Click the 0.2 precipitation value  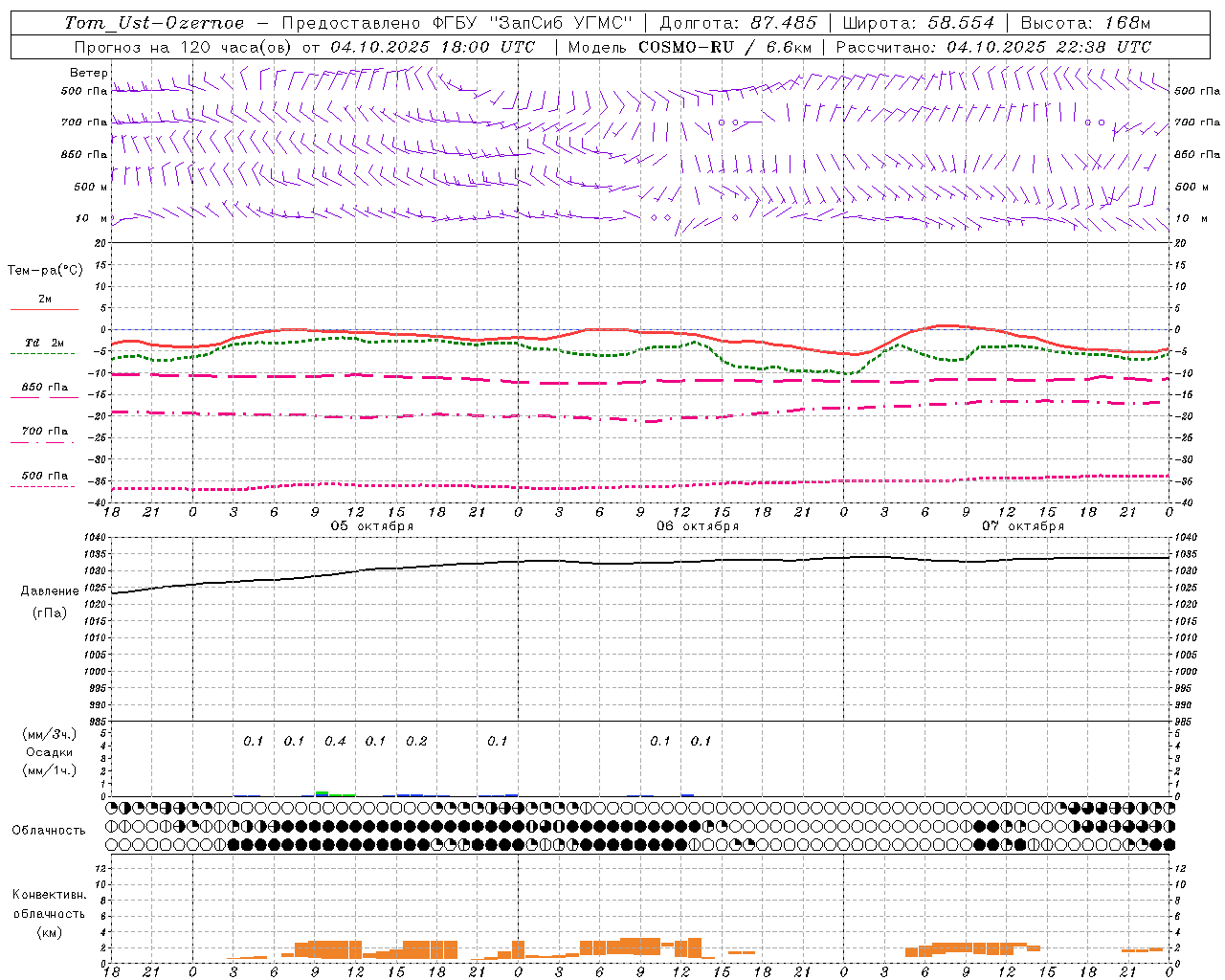(x=416, y=741)
